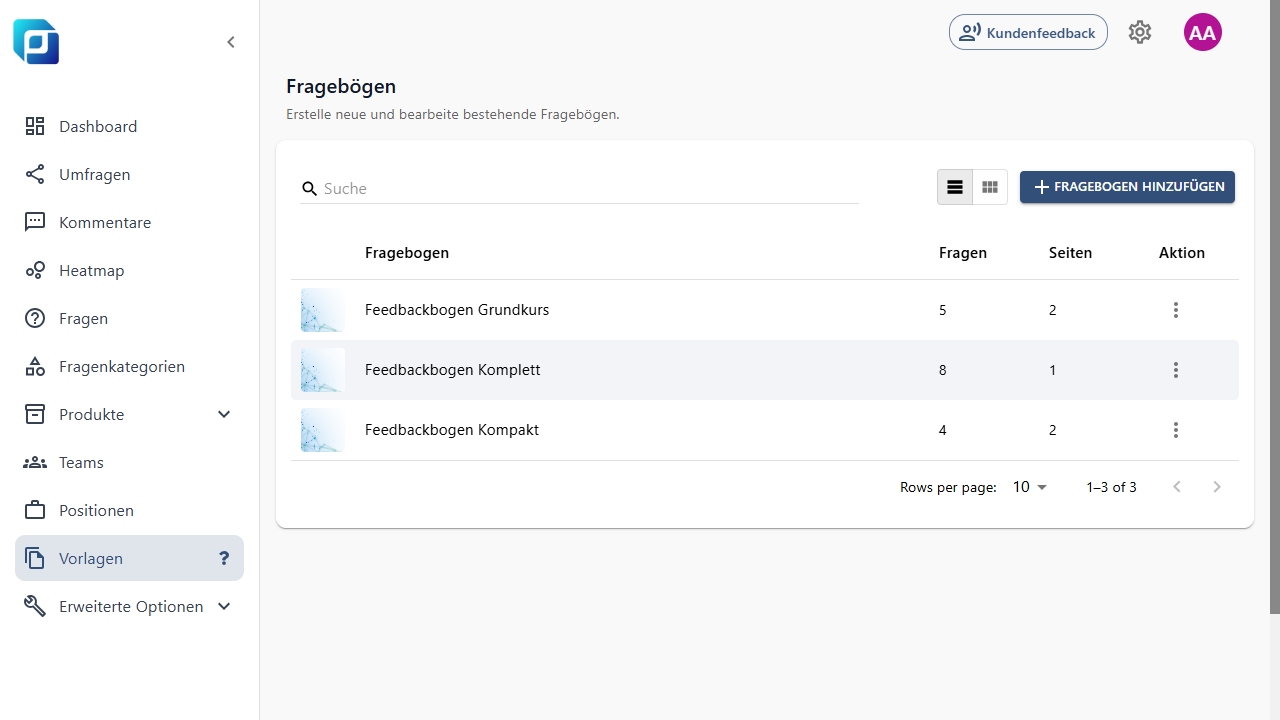Click the Dashboard grid icon
This screenshot has width=1280, height=720.
pos(35,126)
